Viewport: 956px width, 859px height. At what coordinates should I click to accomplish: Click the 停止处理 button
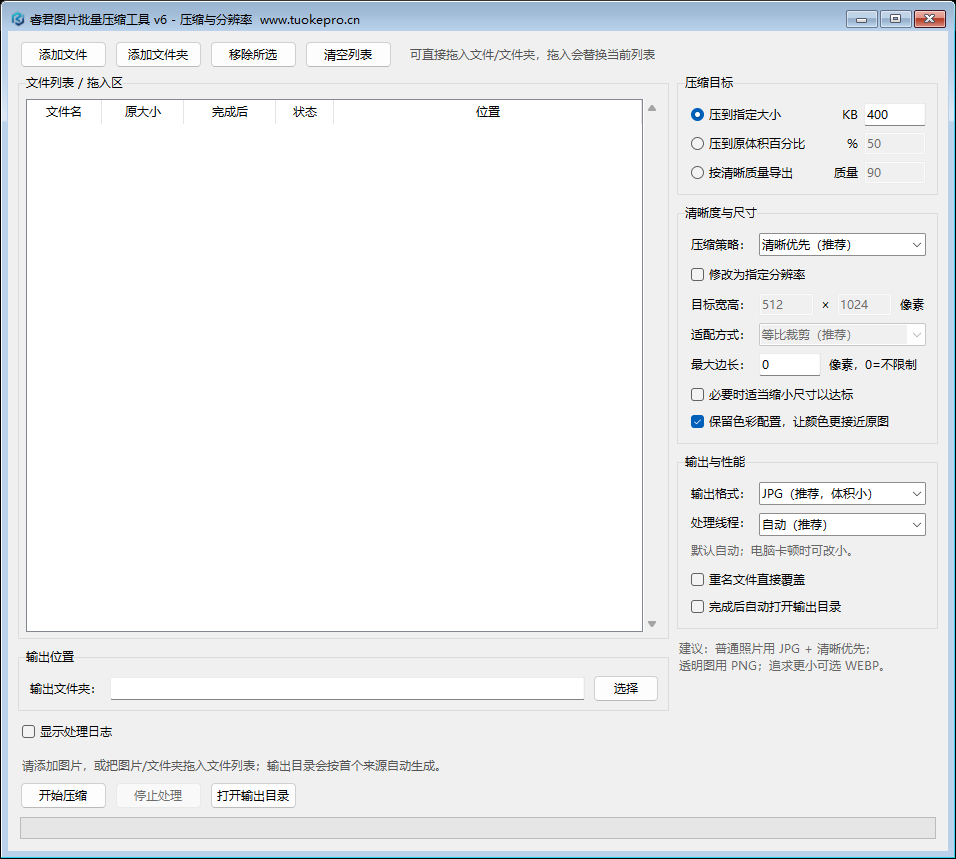[158, 796]
